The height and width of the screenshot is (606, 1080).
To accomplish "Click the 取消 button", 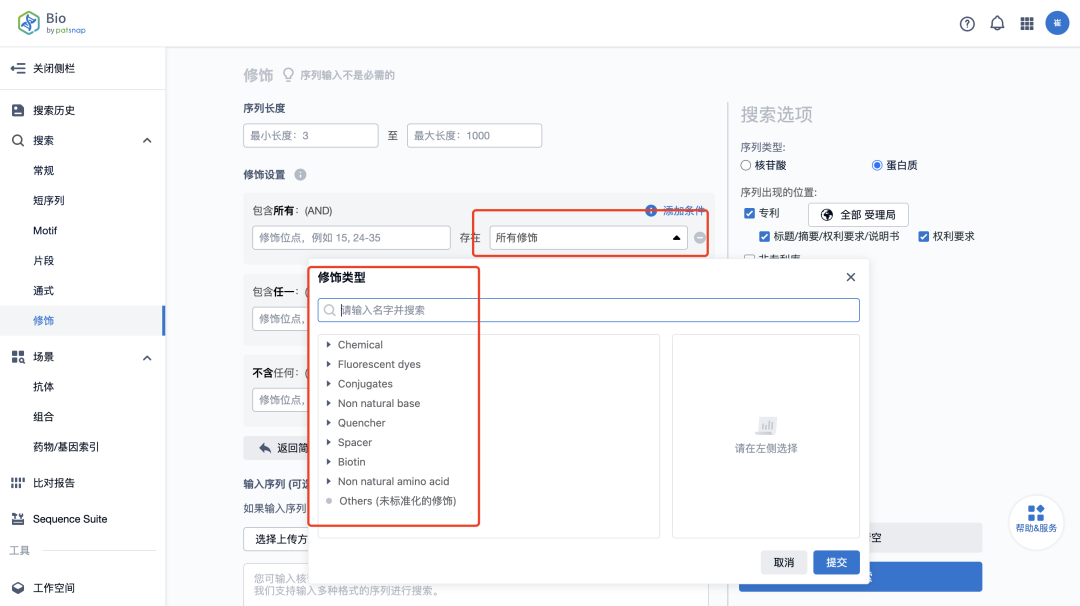I will (784, 563).
